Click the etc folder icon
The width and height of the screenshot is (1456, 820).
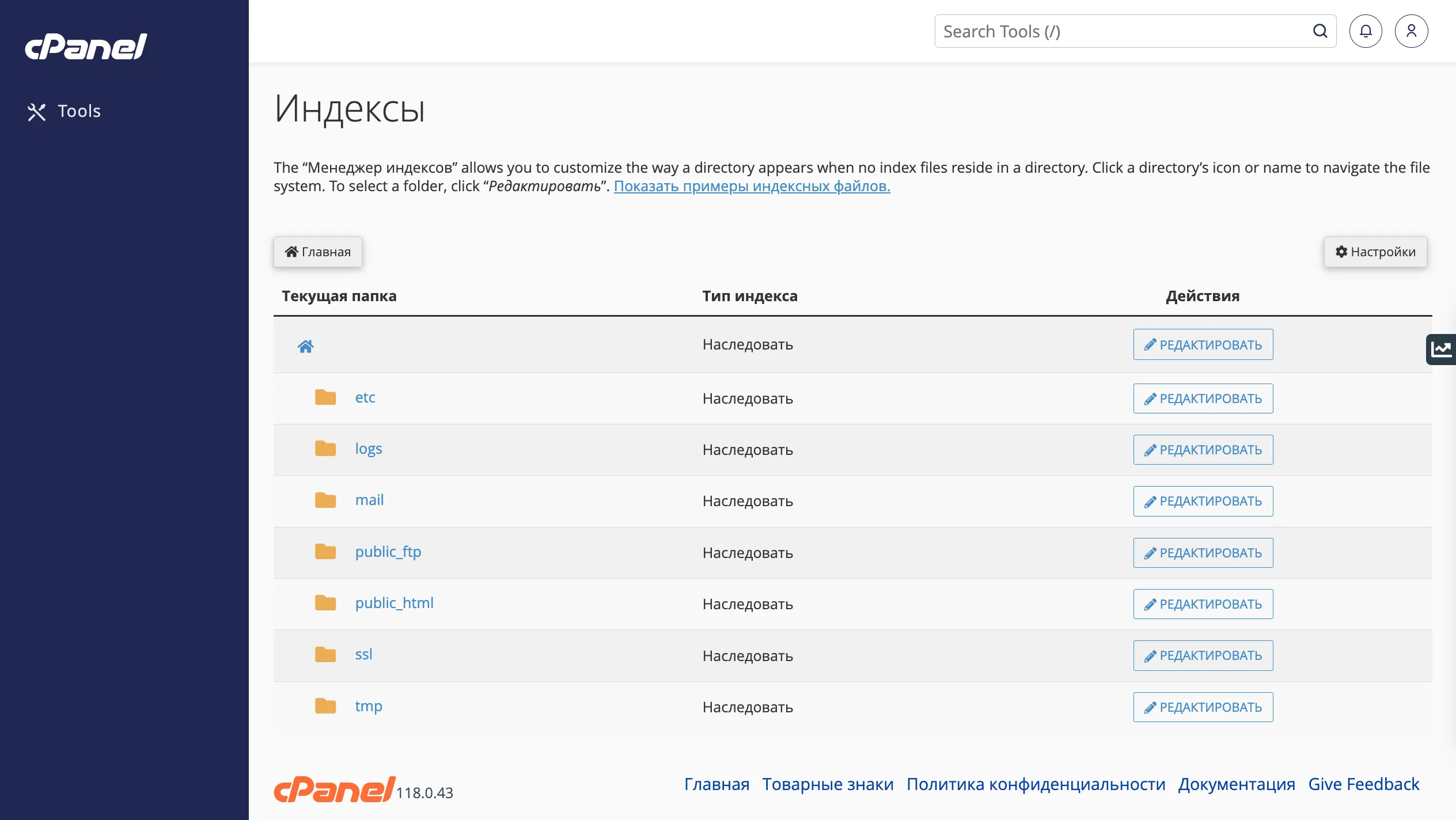click(325, 397)
